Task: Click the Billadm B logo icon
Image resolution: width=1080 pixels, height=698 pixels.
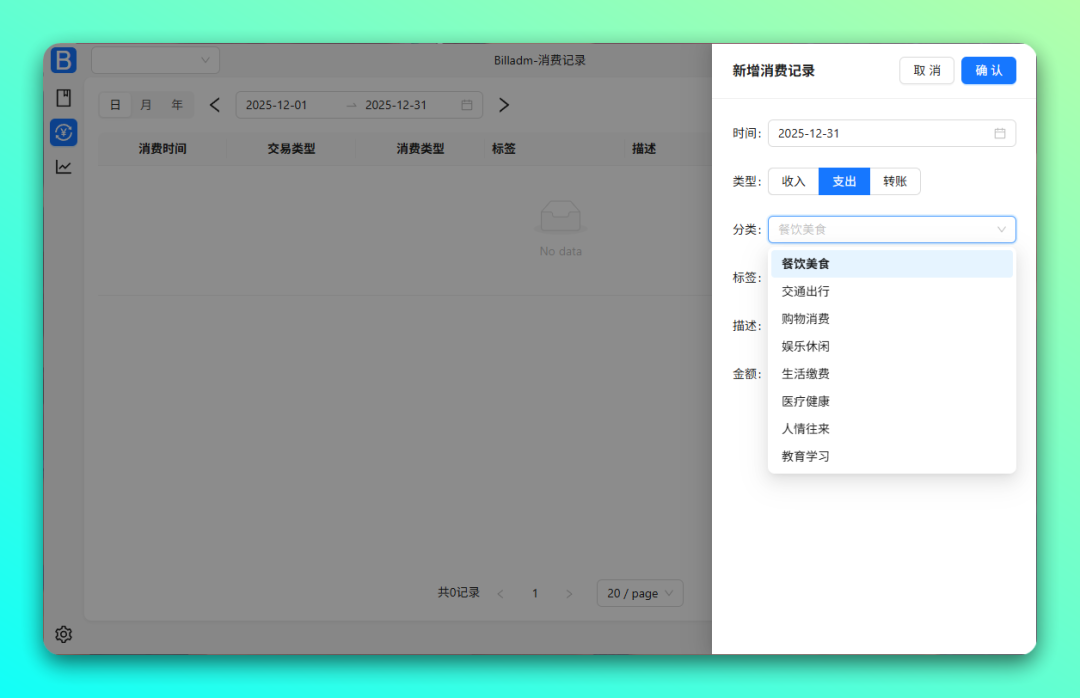Action: coord(64,60)
